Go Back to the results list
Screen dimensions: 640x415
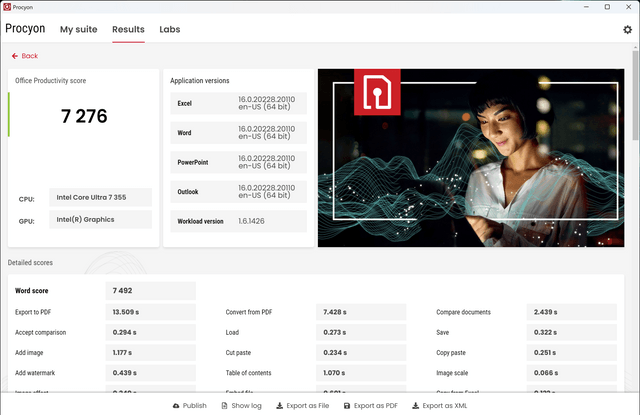[x=25, y=56]
